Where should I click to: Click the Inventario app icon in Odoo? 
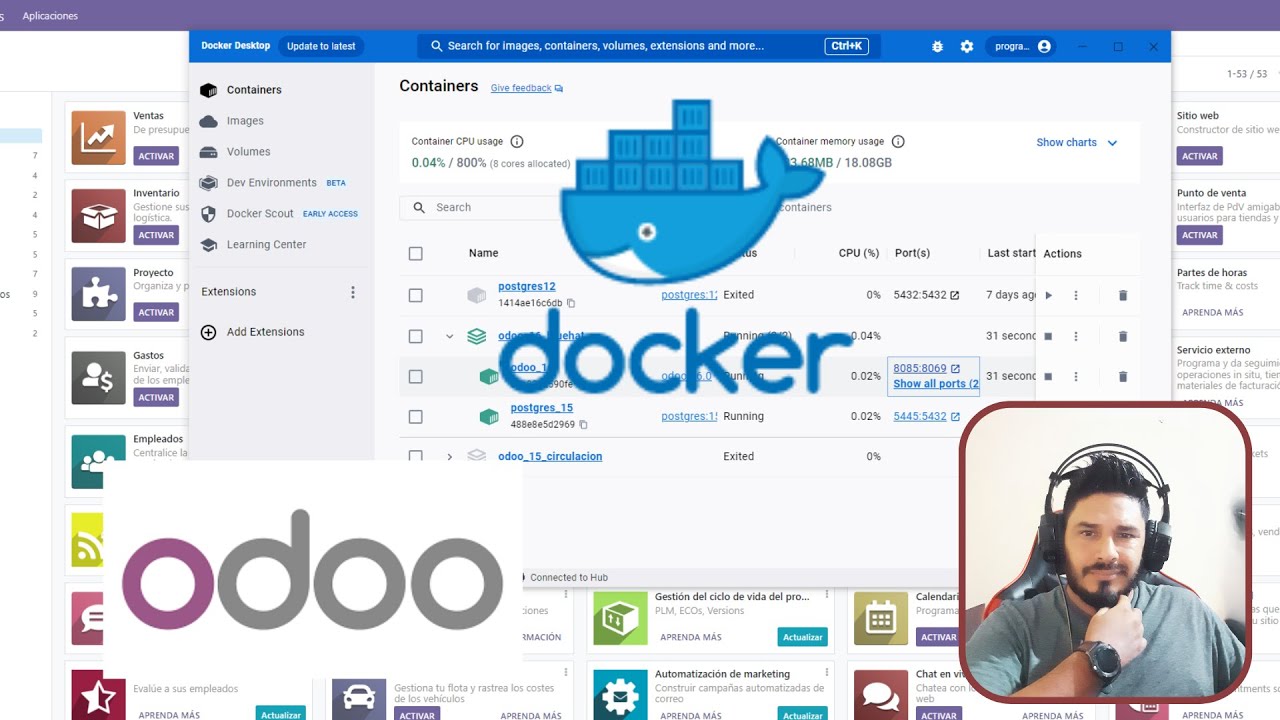pos(99,216)
